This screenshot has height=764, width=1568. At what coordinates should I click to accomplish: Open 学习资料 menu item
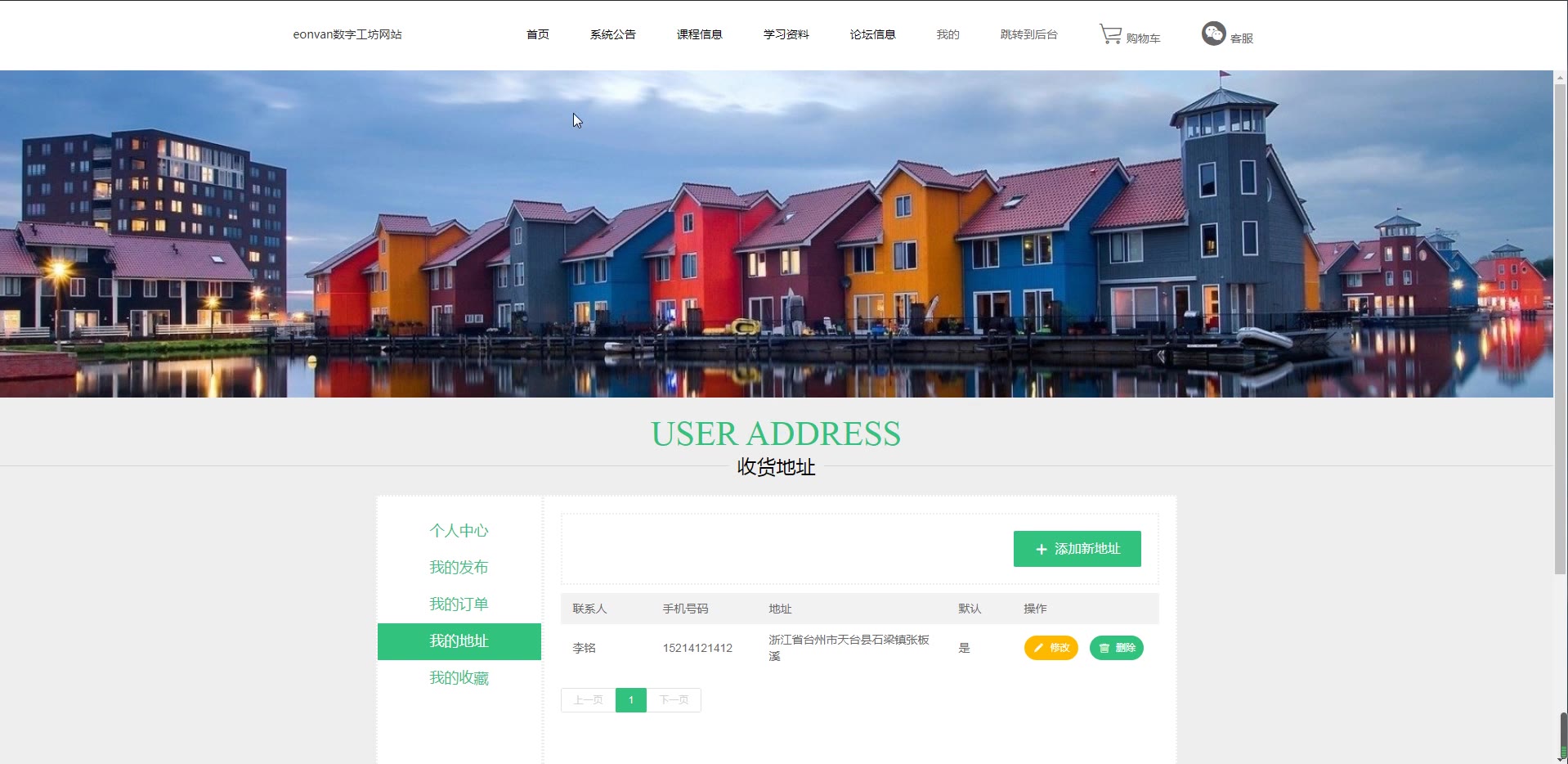[x=786, y=34]
